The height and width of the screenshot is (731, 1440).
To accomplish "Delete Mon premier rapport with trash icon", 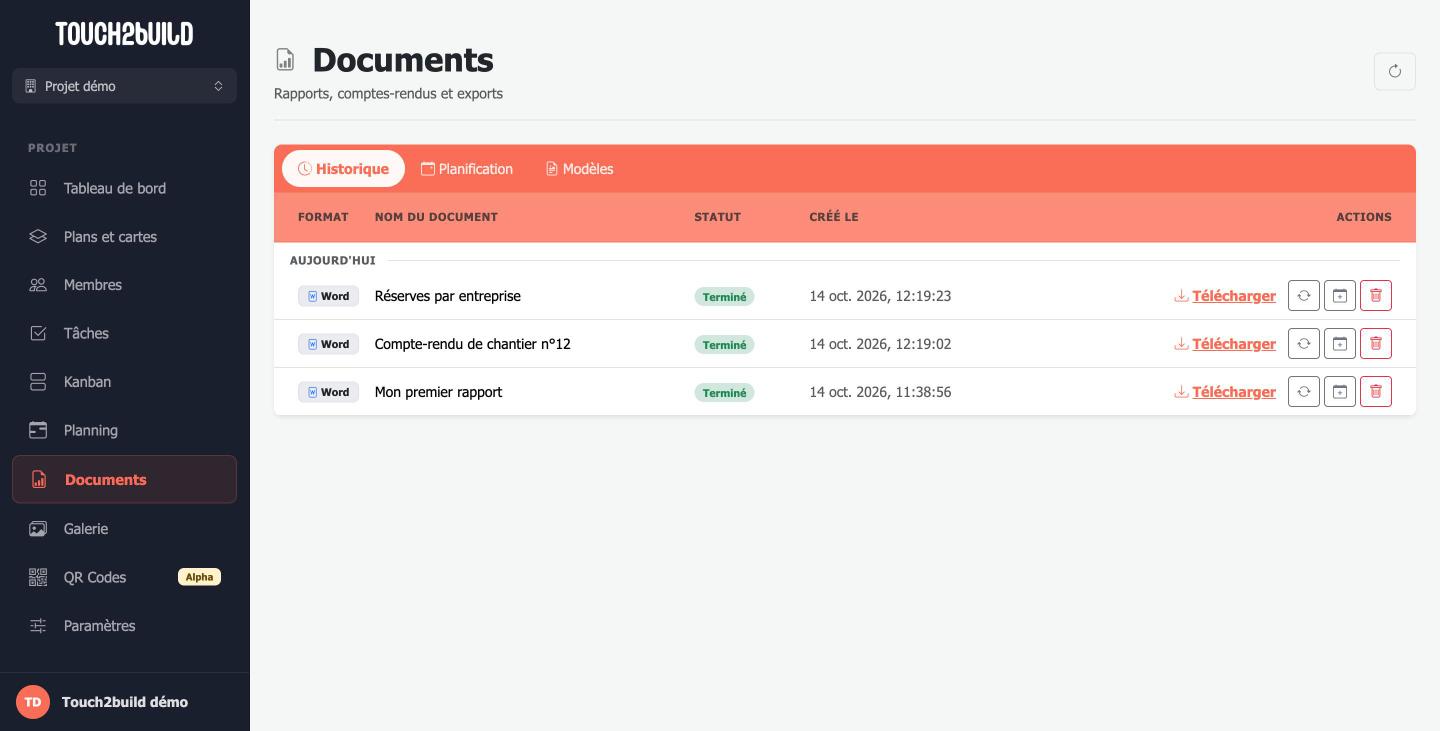I will (1376, 392).
